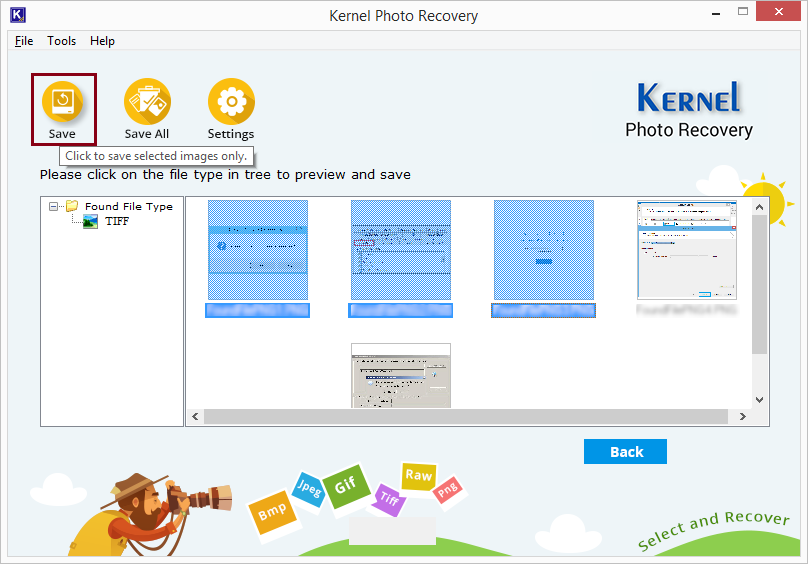
Task: Click the third thumbnail's filename label
Action: pos(544,310)
